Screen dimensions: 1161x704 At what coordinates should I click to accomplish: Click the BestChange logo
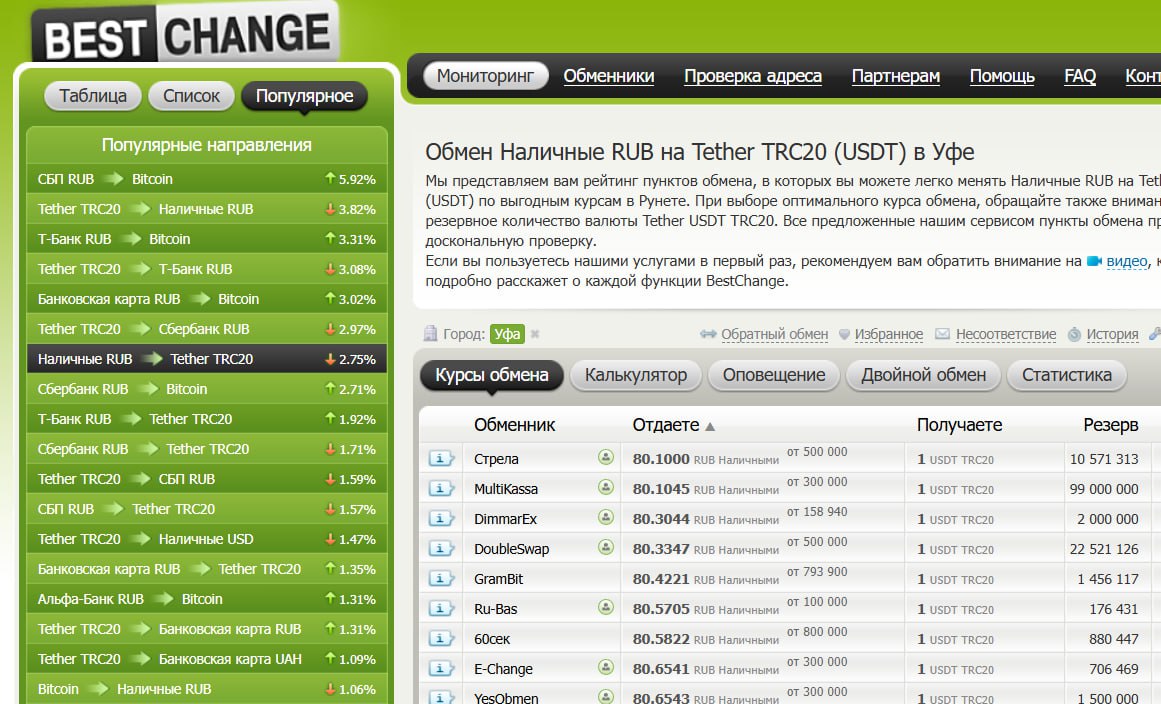[187, 36]
